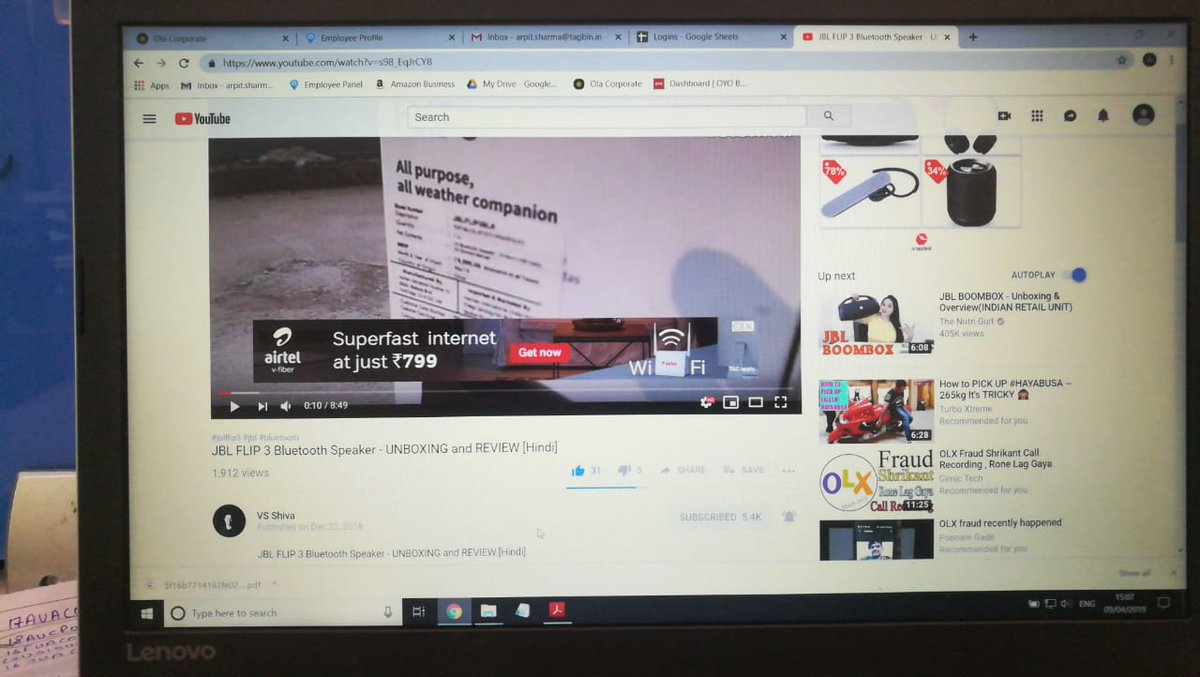
Task: Open the Ola Corporate bookmark
Action: (608, 84)
